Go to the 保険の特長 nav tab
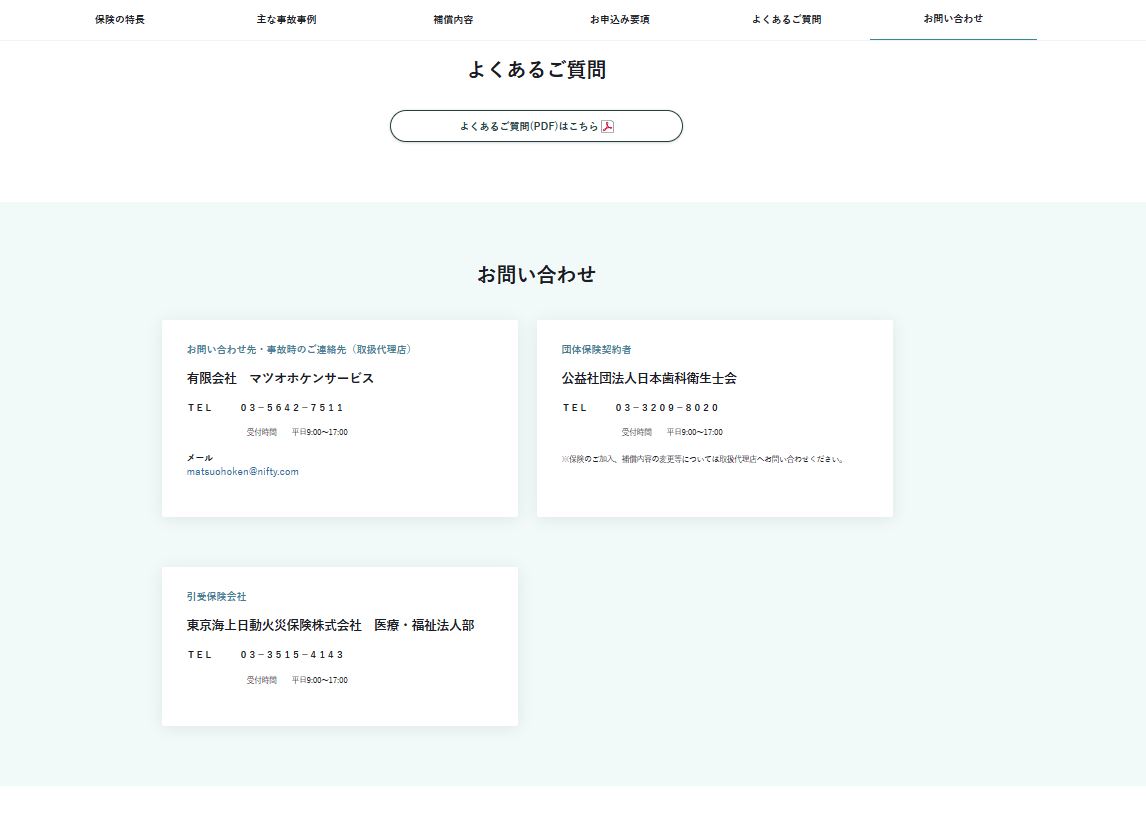 (x=120, y=19)
